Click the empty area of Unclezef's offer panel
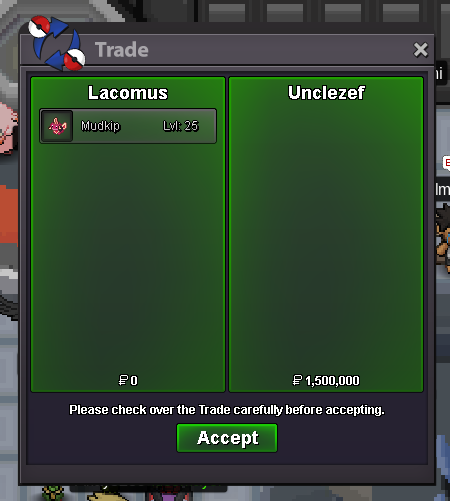 click(x=326, y=233)
